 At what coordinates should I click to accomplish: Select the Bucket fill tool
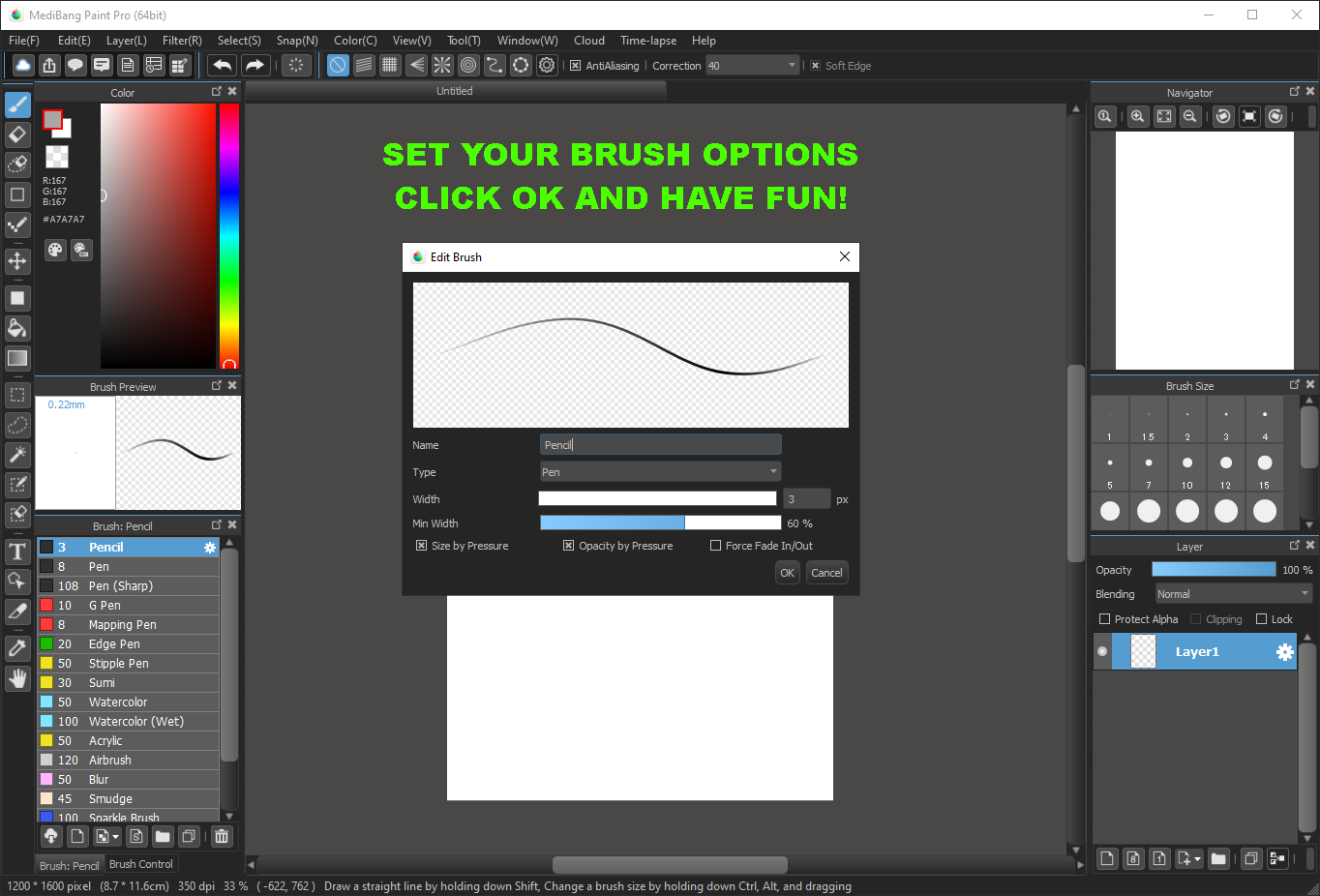(x=17, y=328)
